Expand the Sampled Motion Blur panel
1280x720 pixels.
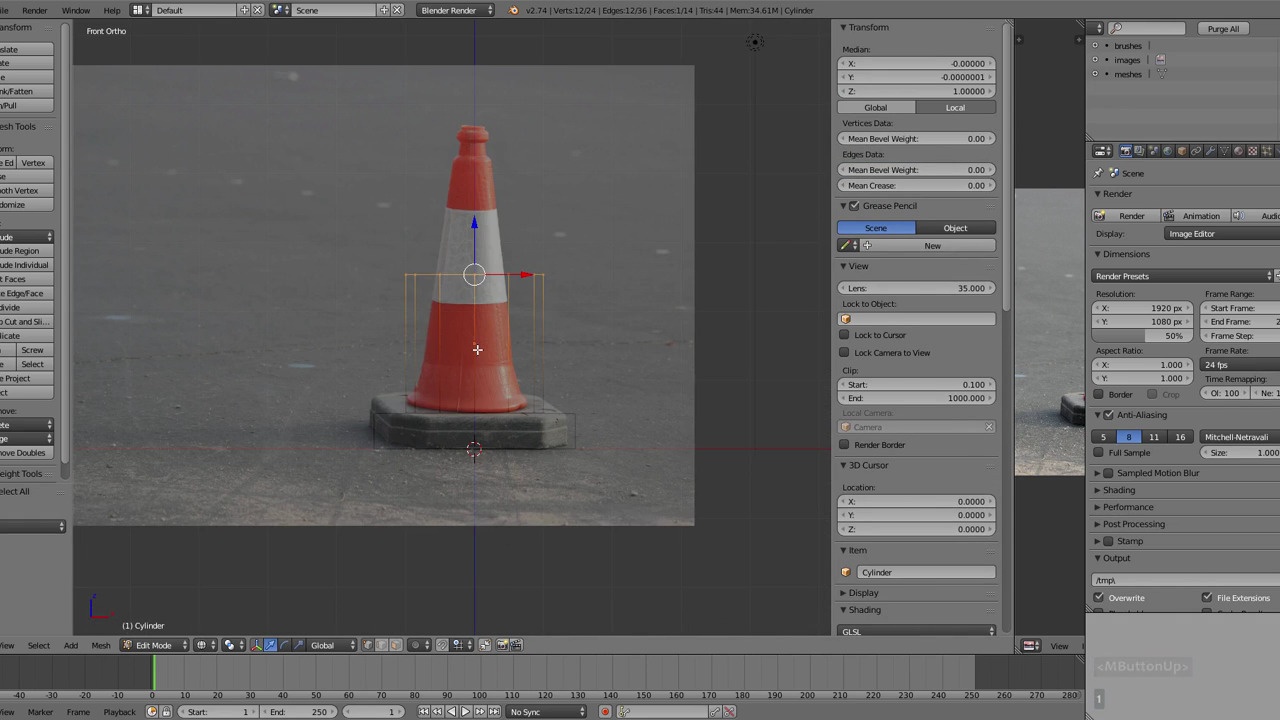pos(1097,473)
